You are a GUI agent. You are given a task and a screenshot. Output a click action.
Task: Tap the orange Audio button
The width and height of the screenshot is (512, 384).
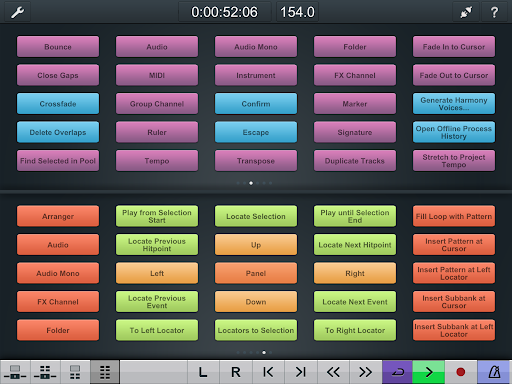coord(58,245)
